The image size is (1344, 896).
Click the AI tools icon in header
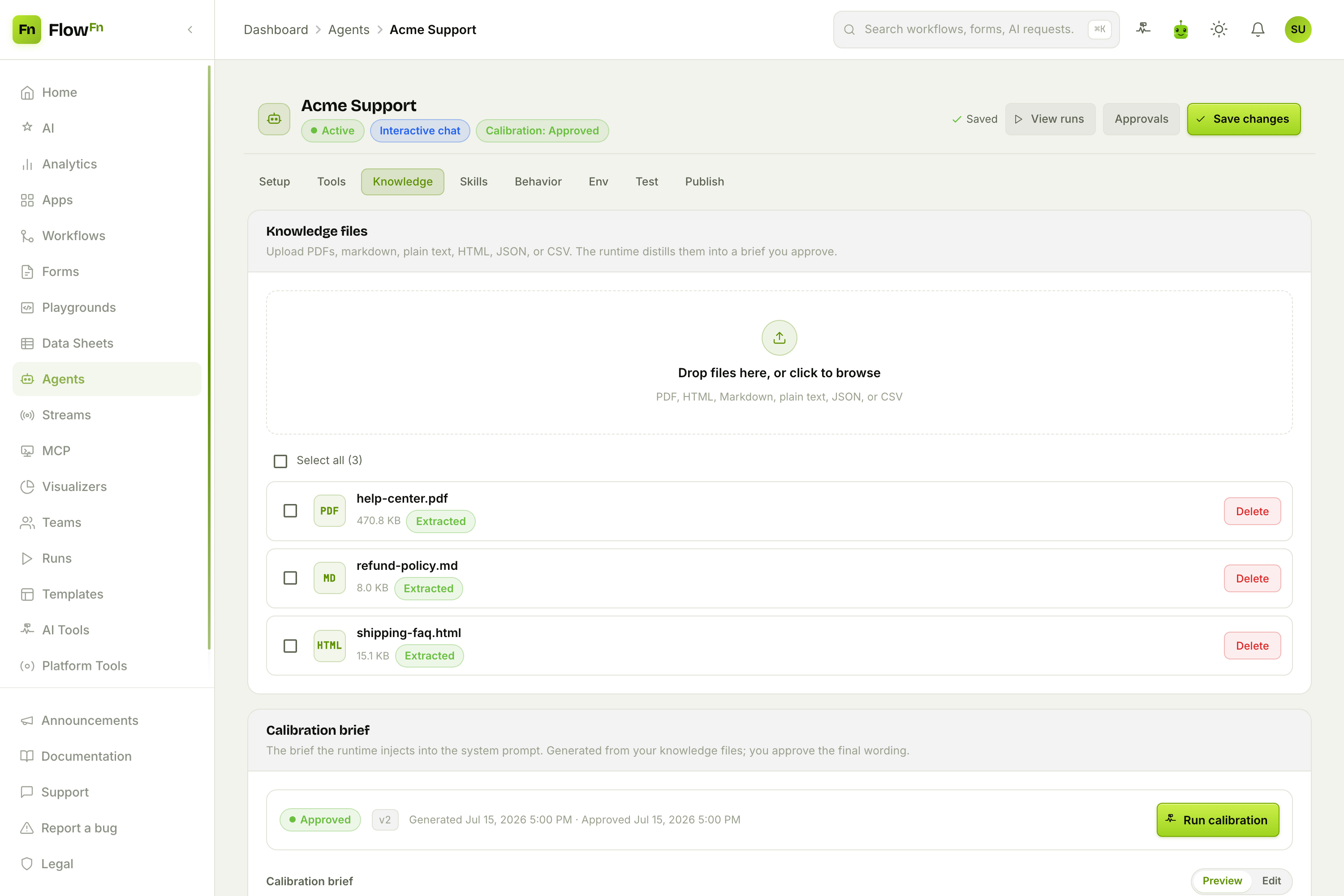1143,29
